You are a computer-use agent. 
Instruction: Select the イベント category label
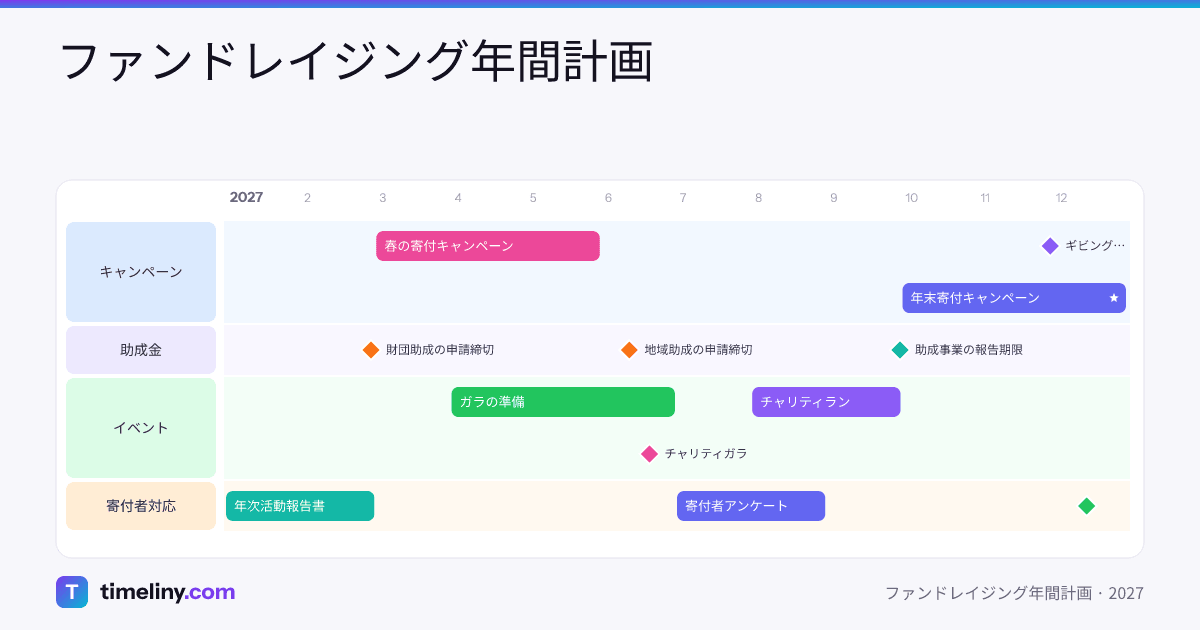[x=141, y=428]
